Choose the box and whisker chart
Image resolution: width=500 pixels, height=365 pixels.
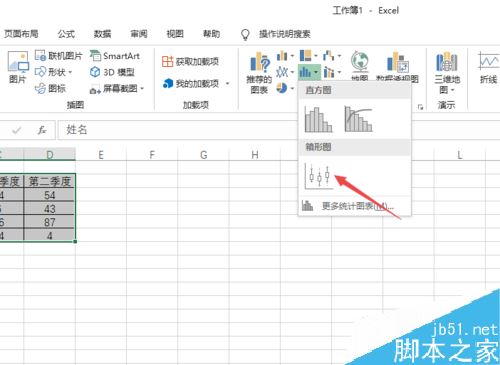pyautogui.click(x=318, y=176)
